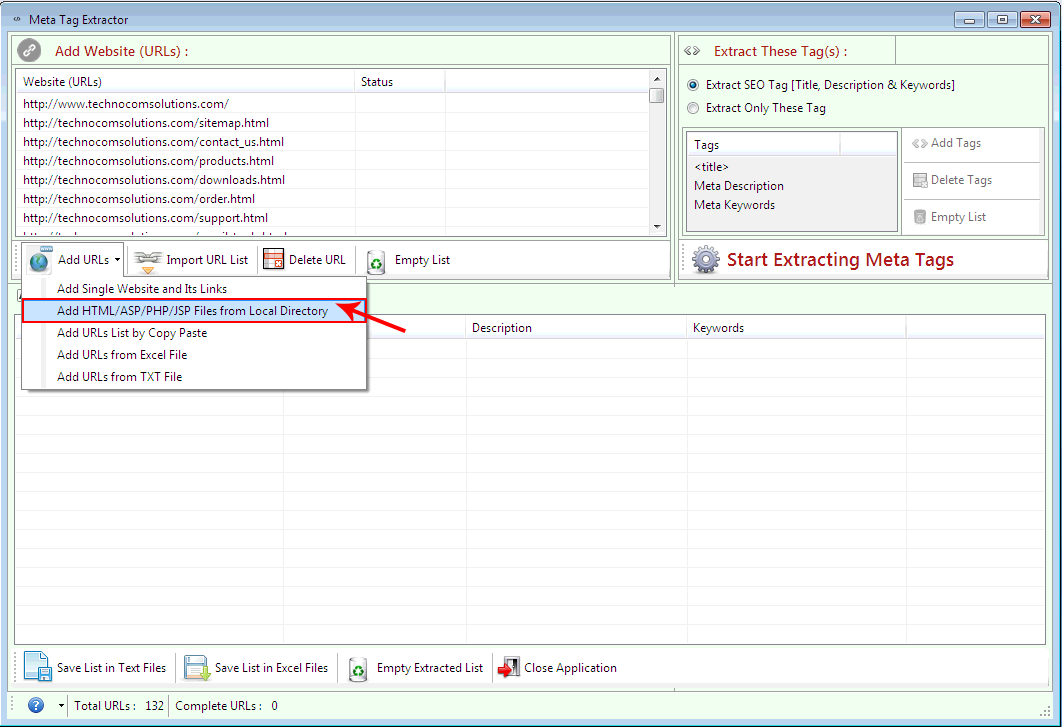Image resolution: width=1062 pixels, height=727 pixels.
Task: Choose Add URLs from TXT File
Action: [194, 377]
